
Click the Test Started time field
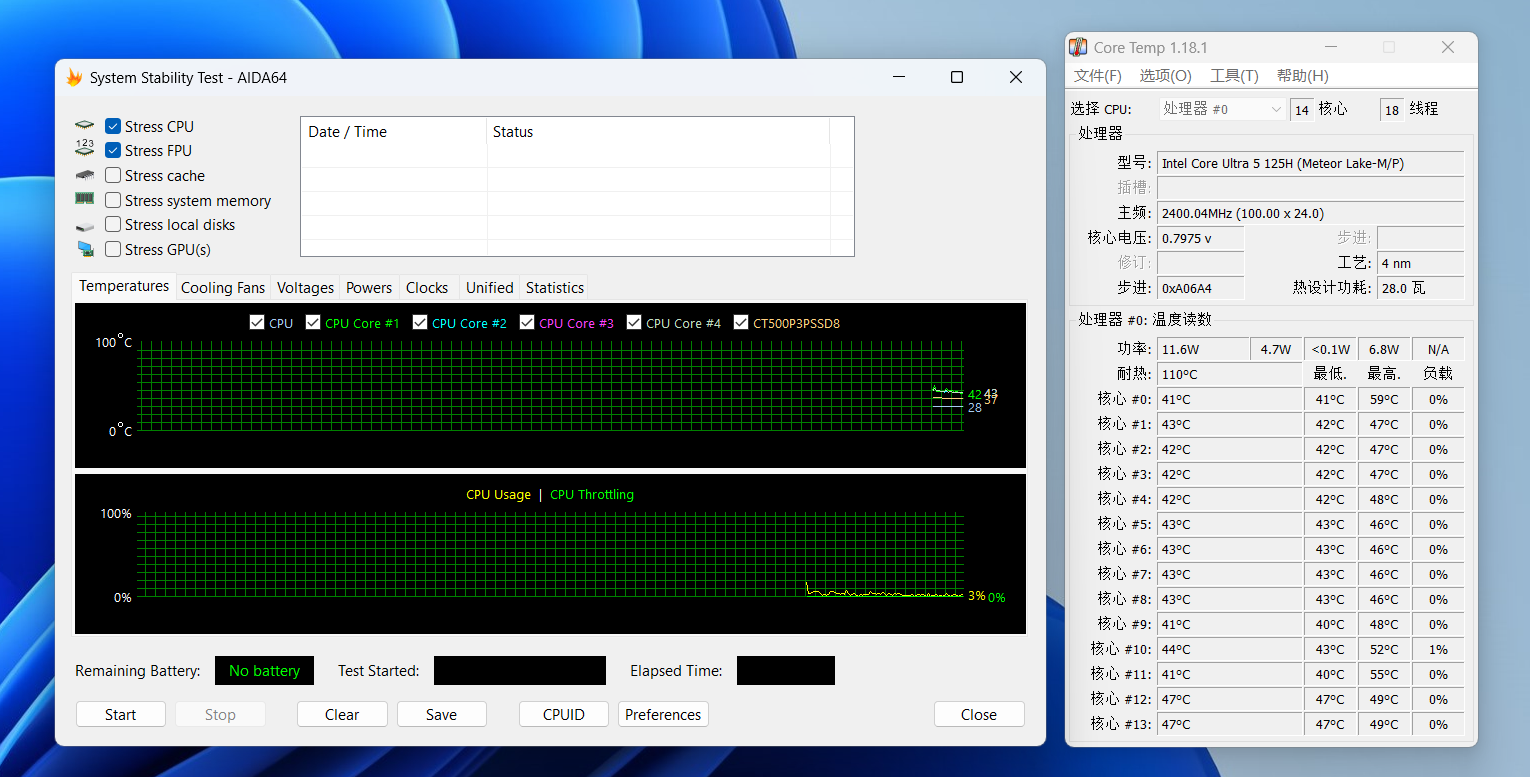click(520, 671)
